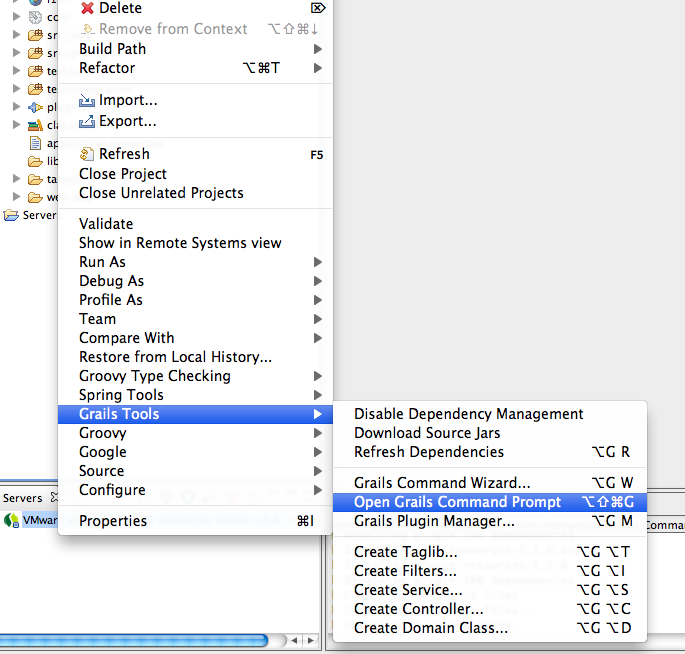Image resolution: width=685 pixels, height=654 pixels.
Task: Click the horizontal scrollbar thumb
Action: point(134,641)
